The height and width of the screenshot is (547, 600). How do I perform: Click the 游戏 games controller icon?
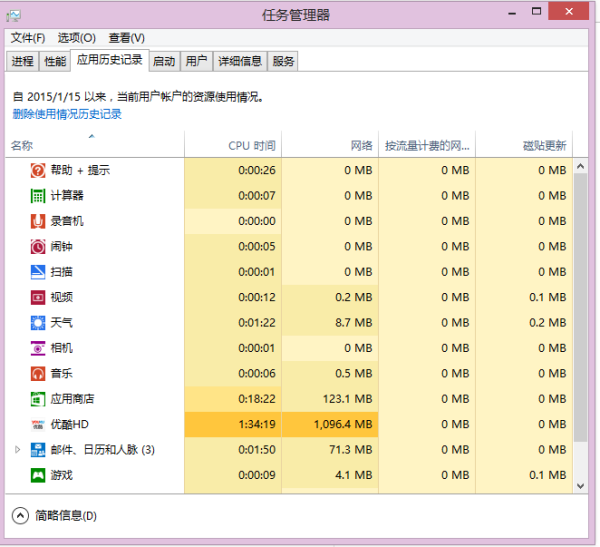click(x=38, y=475)
